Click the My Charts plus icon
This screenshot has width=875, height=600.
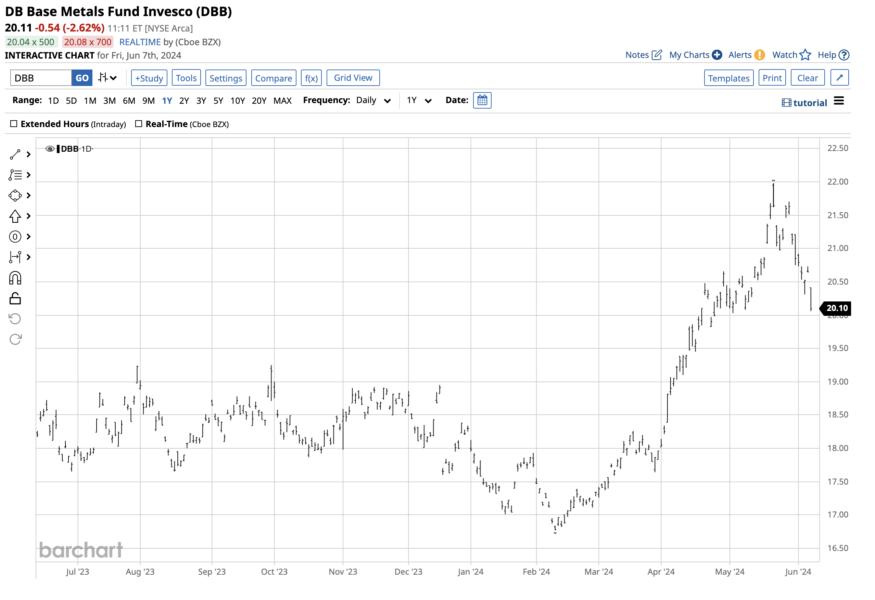(x=717, y=55)
